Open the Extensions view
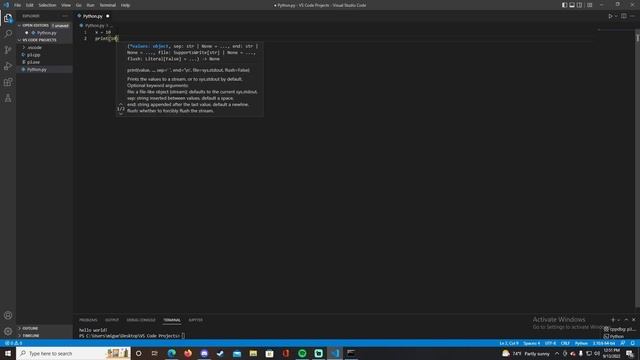Image resolution: width=640 pixels, height=360 pixels. 8,82
